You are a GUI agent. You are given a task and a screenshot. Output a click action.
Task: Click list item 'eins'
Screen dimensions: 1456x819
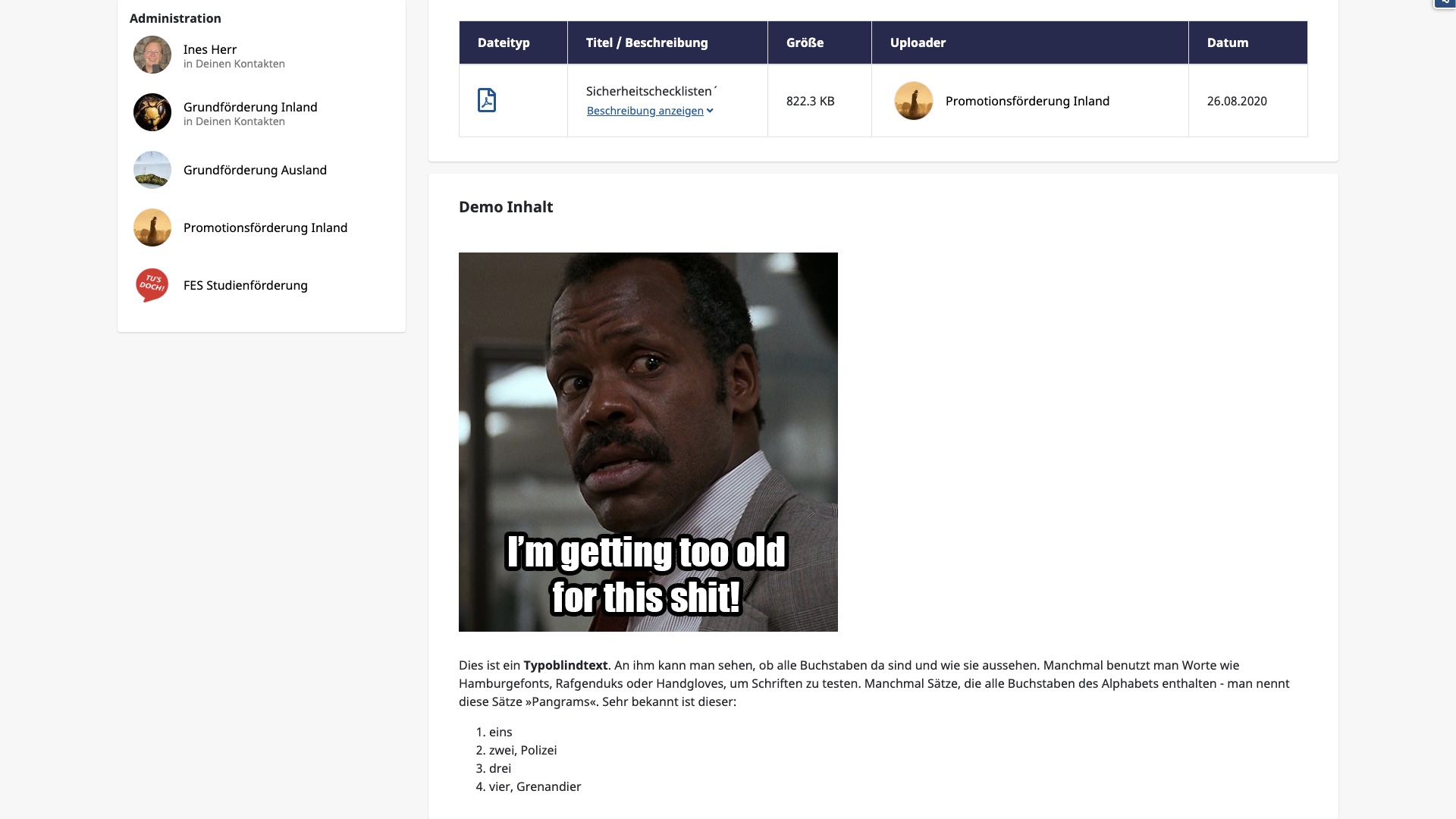point(500,732)
